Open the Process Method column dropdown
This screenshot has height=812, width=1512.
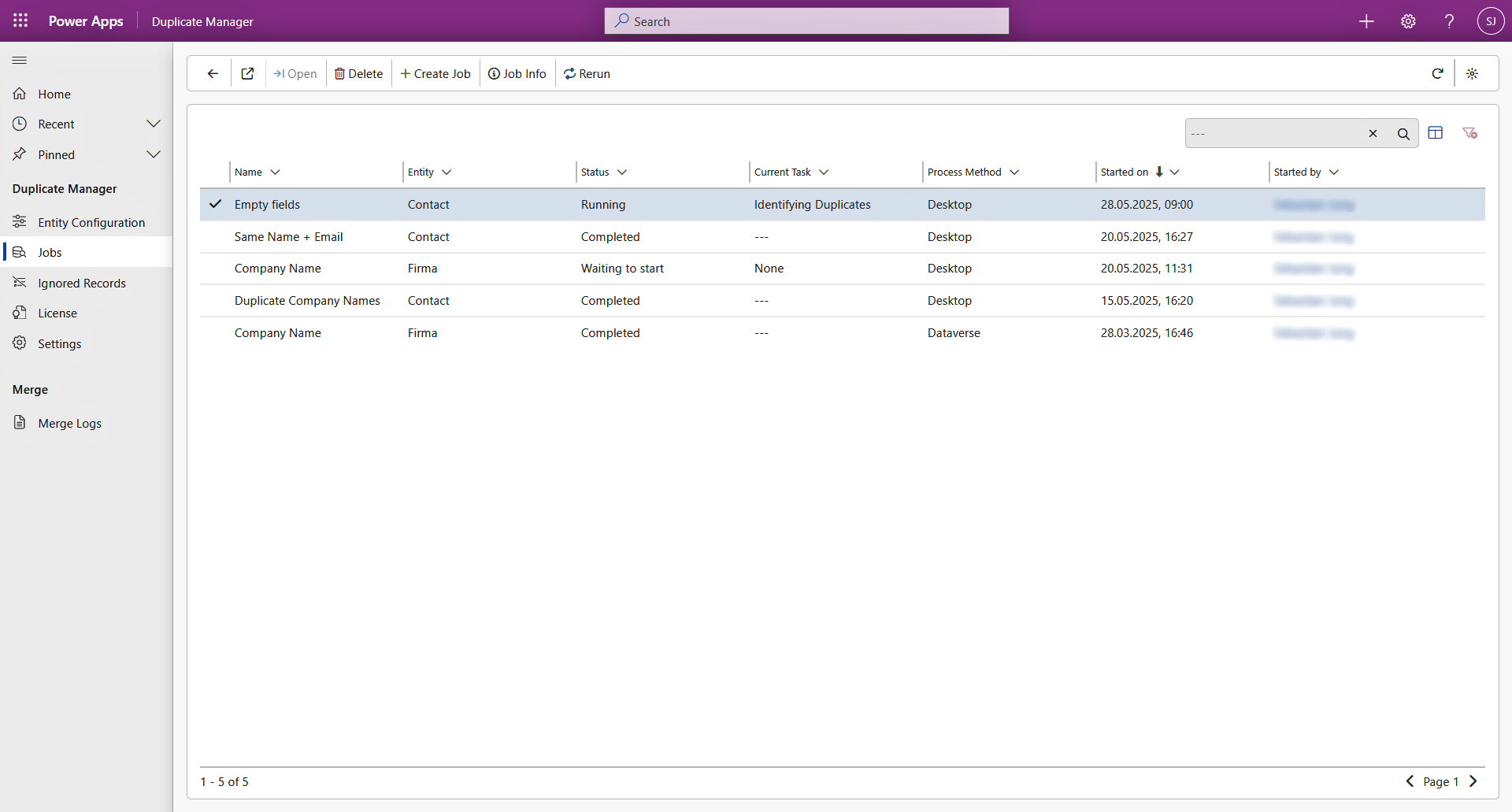pyautogui.click(x=1014, y=172)
